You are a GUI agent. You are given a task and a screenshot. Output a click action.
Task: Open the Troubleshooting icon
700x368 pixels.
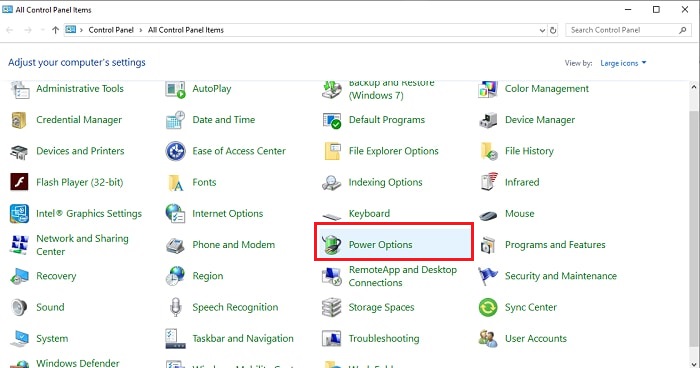point(332,339)
